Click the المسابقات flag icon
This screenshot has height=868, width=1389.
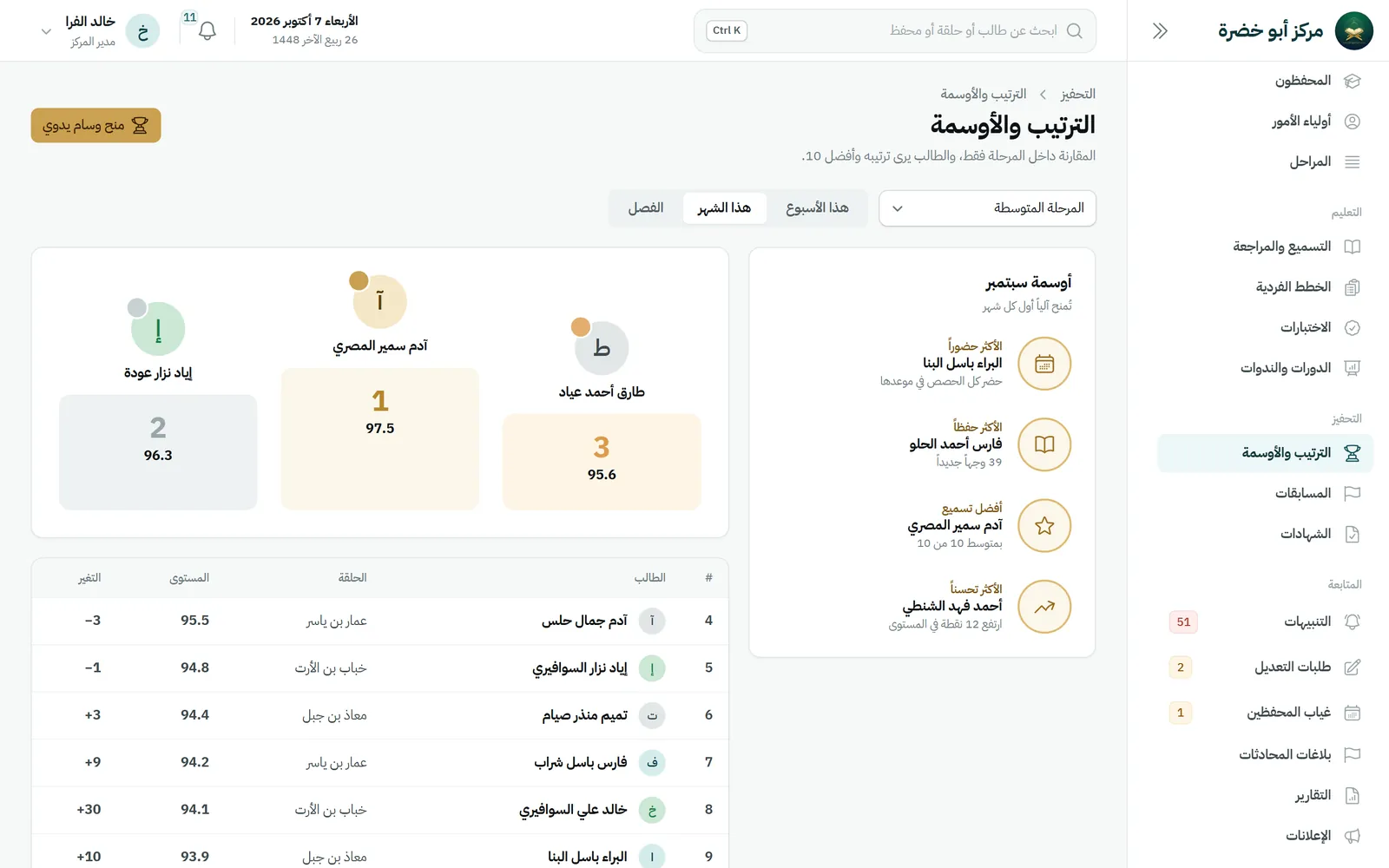click(1352, 493)
